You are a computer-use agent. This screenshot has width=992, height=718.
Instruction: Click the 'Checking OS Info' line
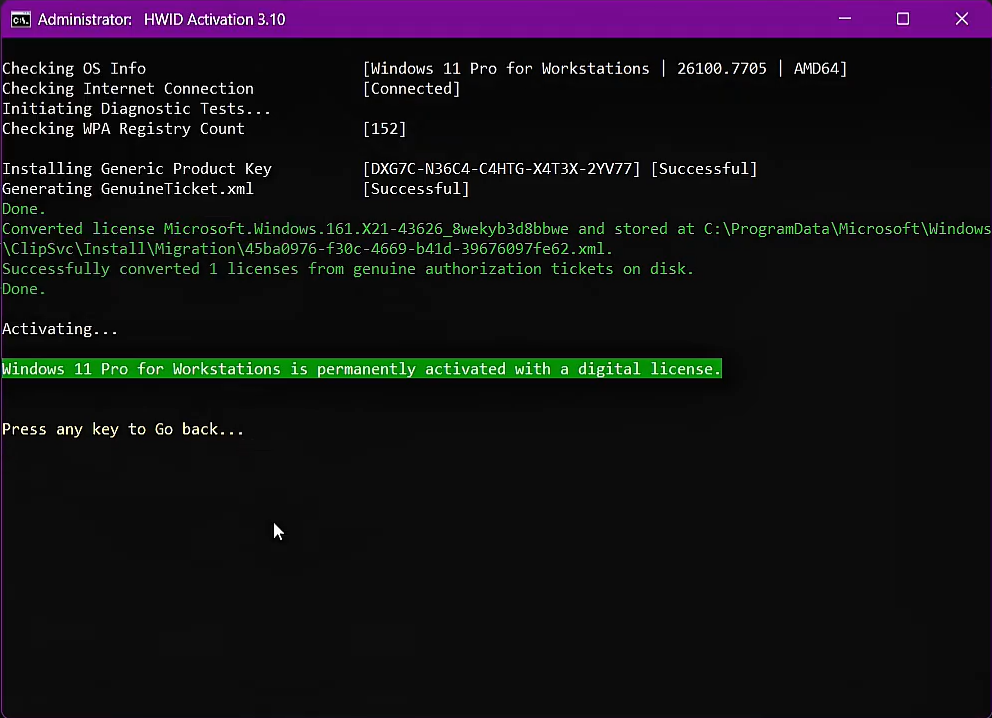coord(74,68)
